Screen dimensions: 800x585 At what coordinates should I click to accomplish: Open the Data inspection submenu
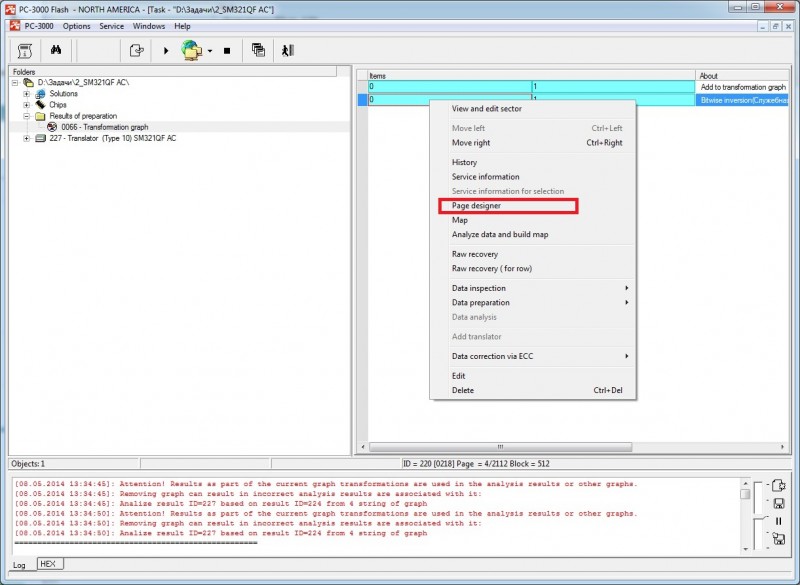tap(478, 288)
